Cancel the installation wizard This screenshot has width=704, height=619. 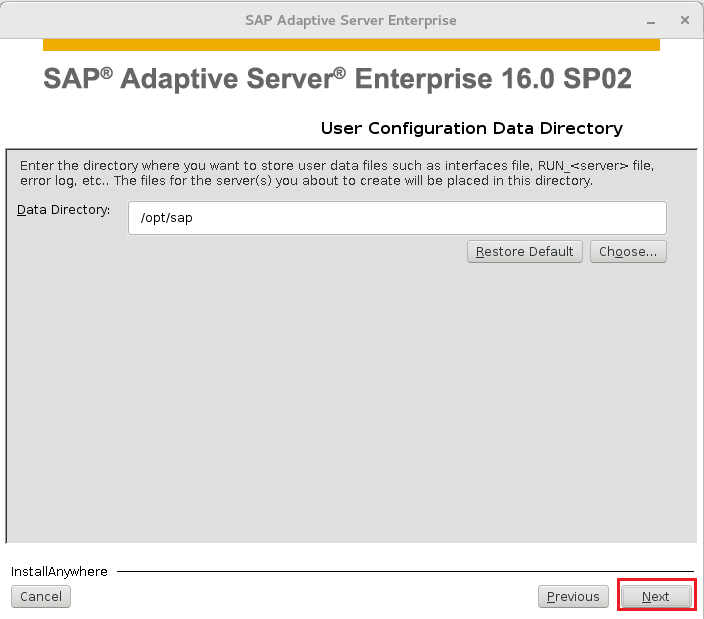pos(41,596)
